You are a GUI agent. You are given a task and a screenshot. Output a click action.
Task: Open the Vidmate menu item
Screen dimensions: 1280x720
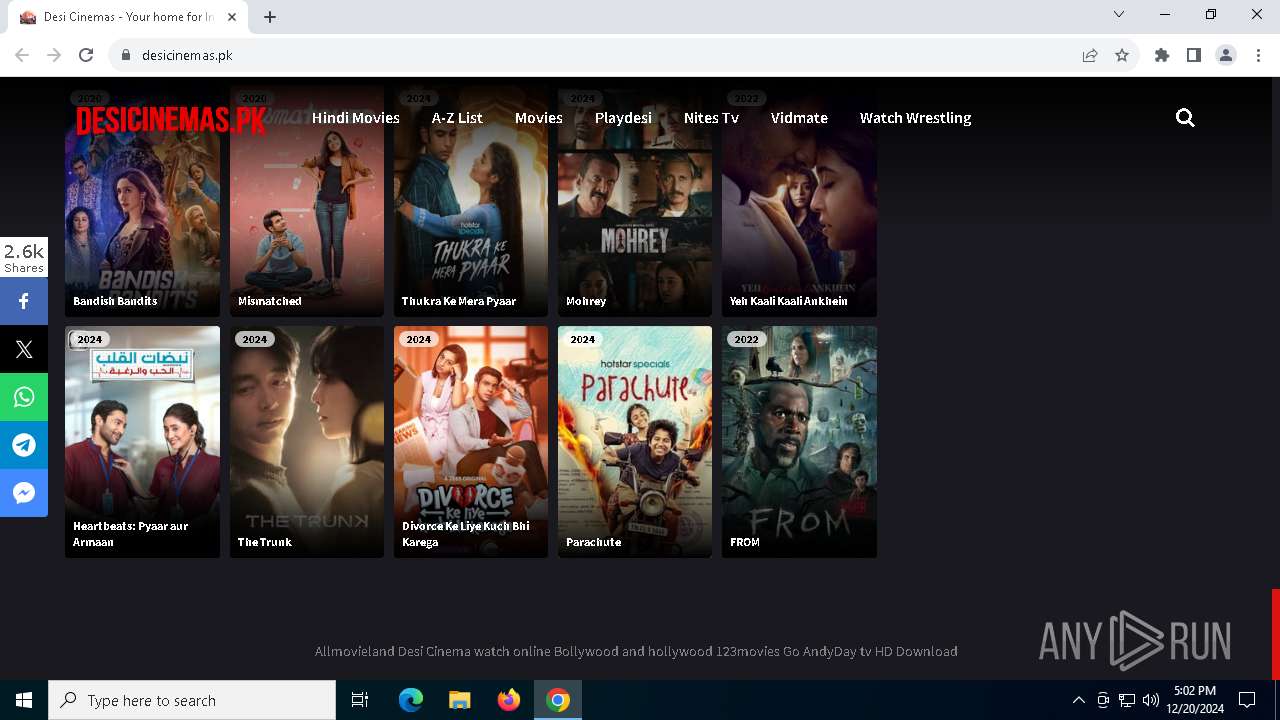(799, 118)
